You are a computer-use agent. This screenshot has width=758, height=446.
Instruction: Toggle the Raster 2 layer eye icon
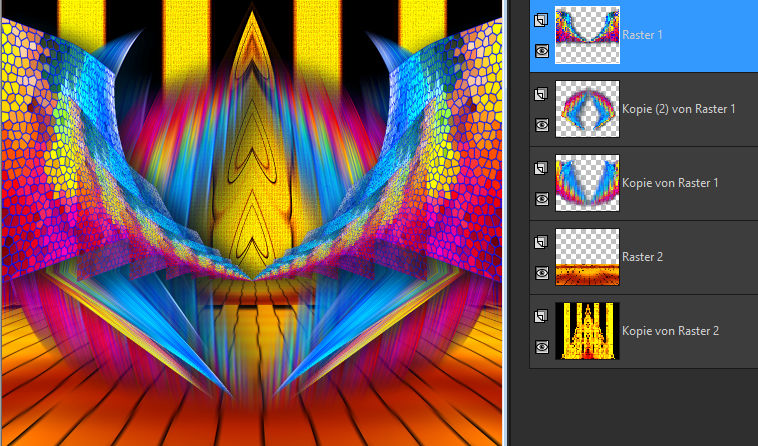pyautogui.click(x=542, y=273)
